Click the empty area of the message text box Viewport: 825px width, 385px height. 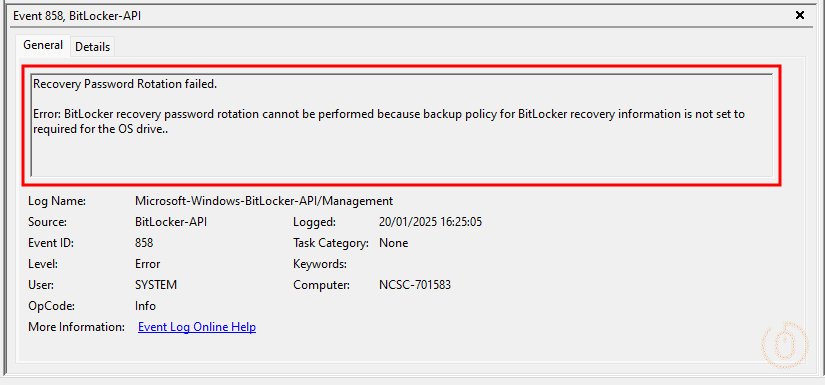[401, 158]
